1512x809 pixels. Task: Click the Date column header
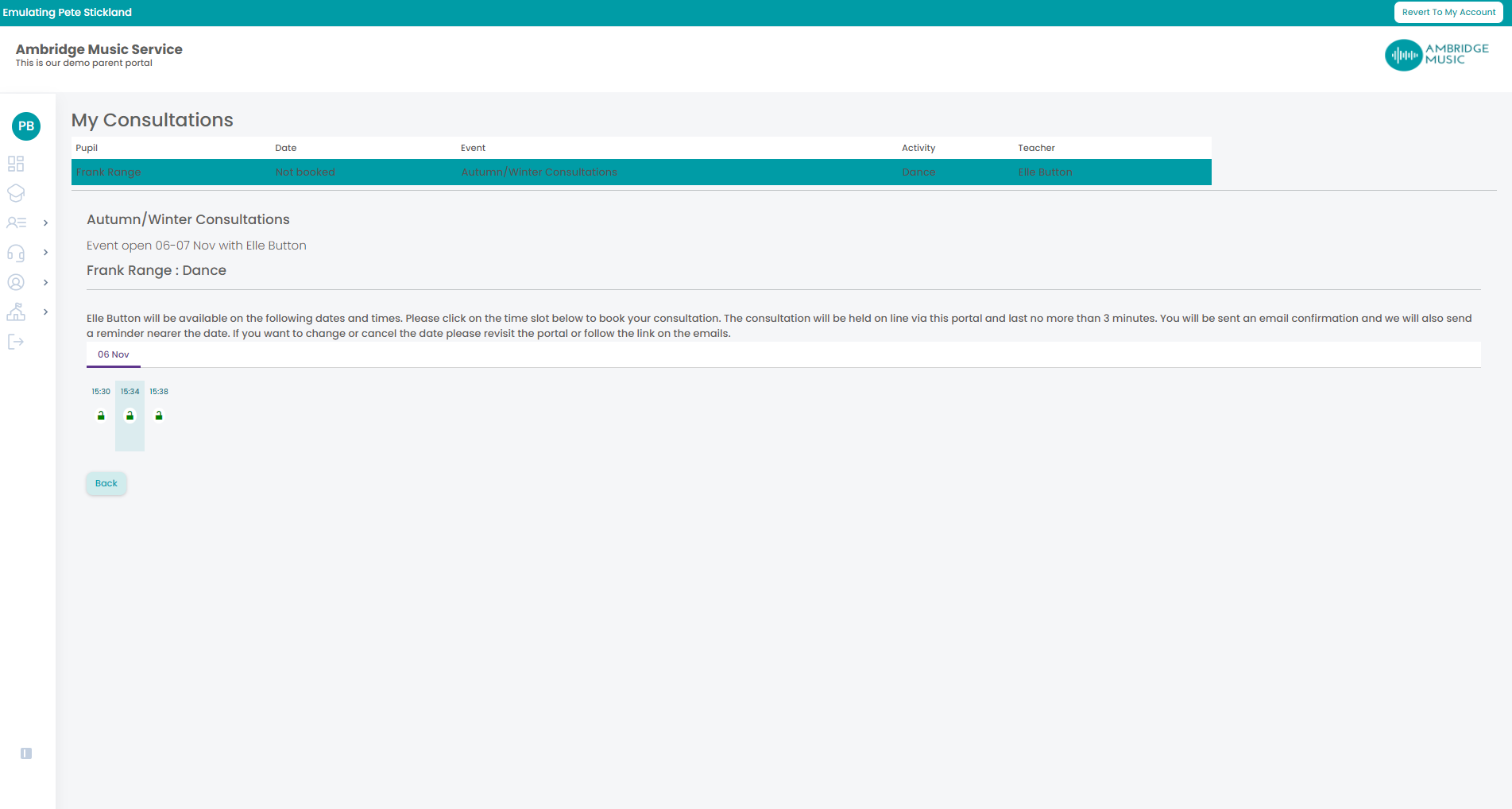286,148
